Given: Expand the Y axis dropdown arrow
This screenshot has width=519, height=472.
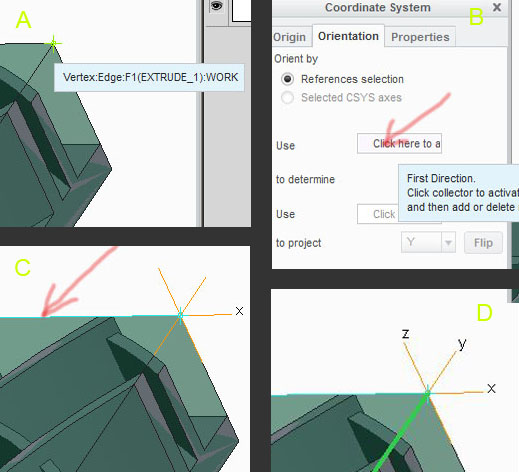Looking at the screenshot, I should [448, 242].
